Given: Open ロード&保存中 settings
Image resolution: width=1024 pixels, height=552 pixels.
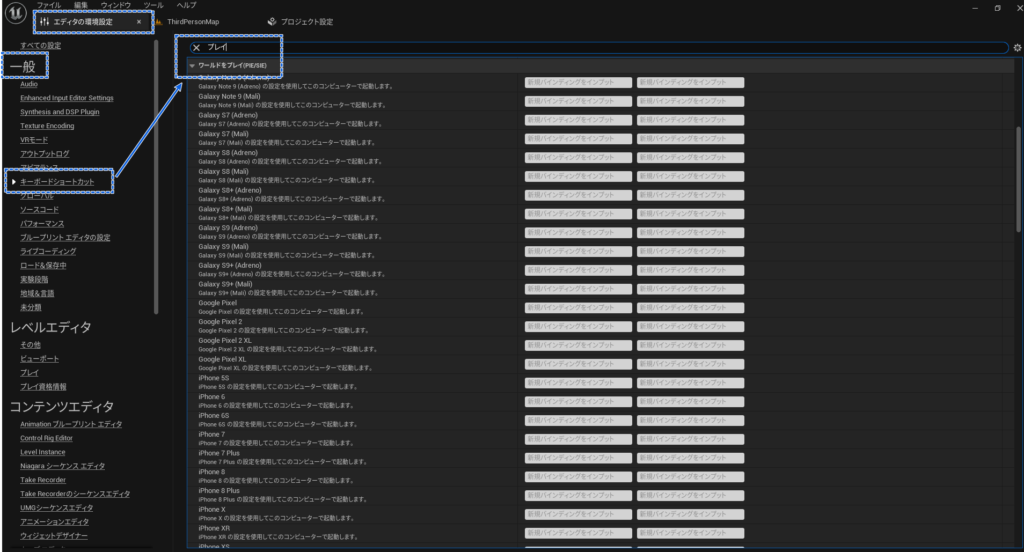Looking at the screenshot, I should pos(43,265).
